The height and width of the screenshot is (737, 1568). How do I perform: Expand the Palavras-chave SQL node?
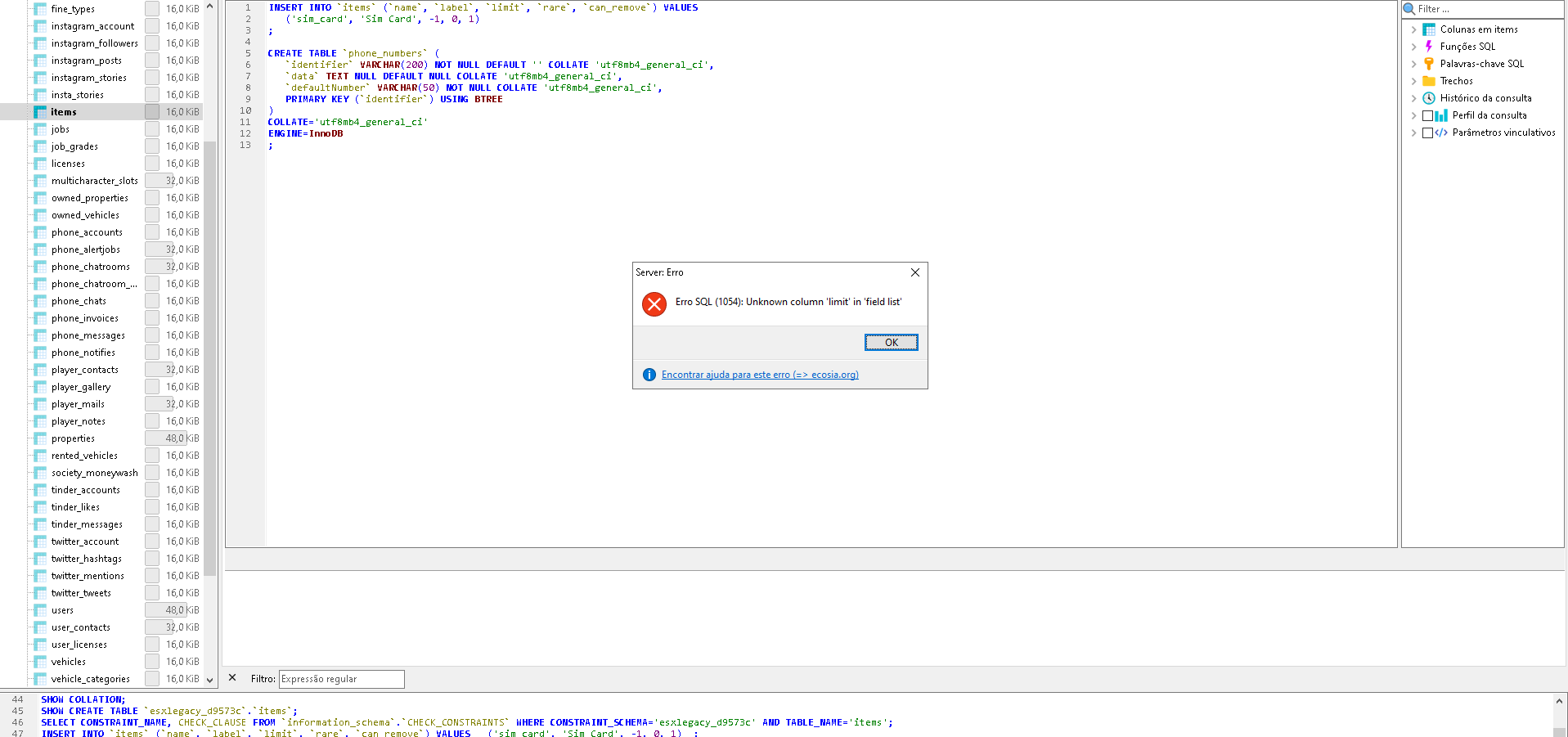coord(1413,64)
